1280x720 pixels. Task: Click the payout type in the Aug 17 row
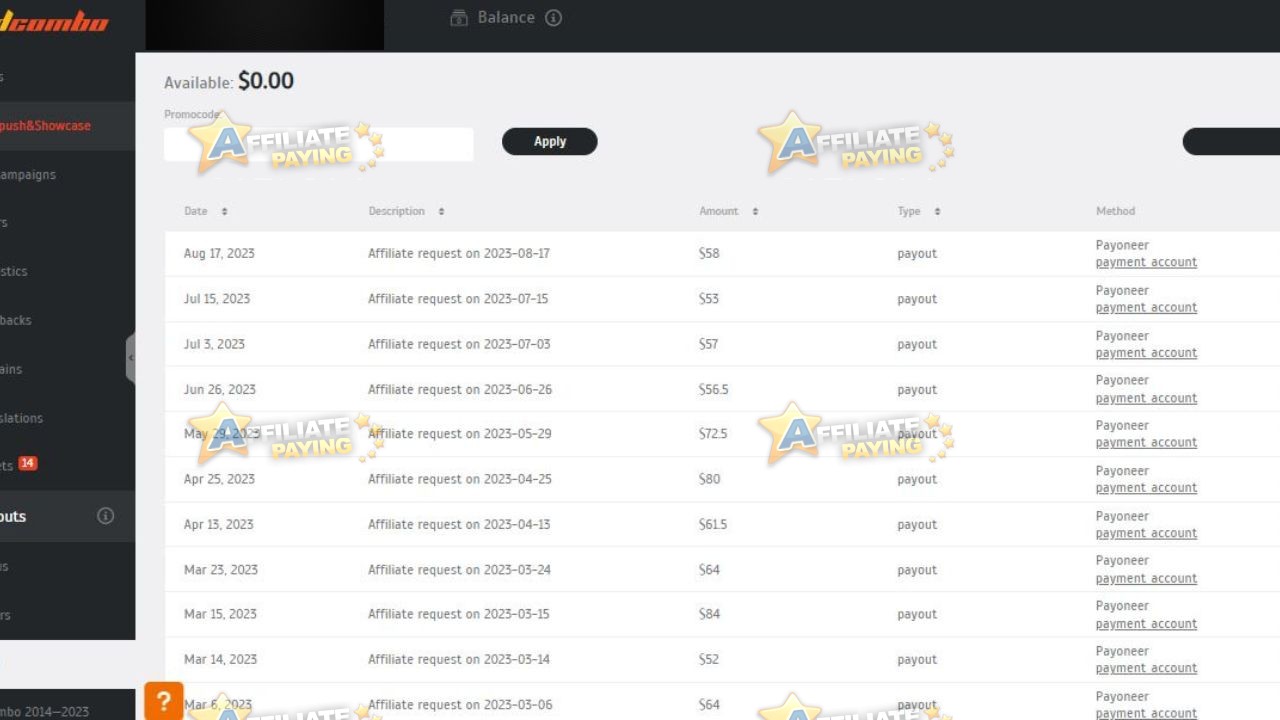point(917,254)
